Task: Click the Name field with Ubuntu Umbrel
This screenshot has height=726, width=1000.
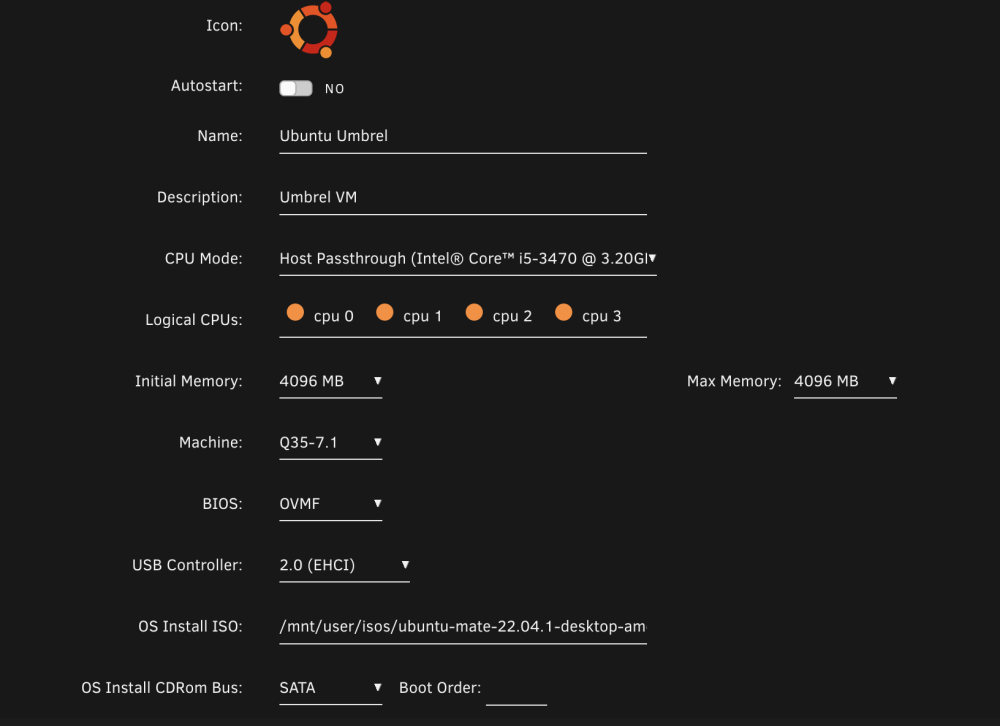Action: (463, 137)
